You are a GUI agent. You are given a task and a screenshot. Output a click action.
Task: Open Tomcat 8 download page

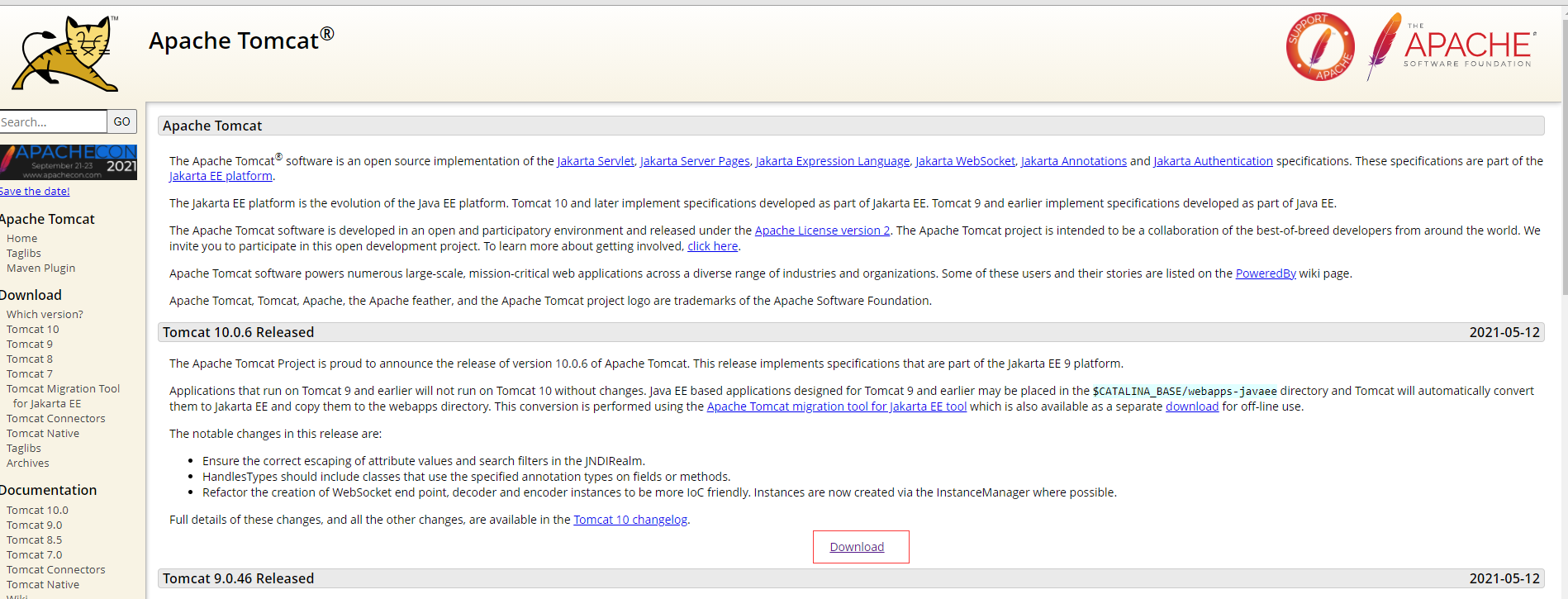[30, 359]
